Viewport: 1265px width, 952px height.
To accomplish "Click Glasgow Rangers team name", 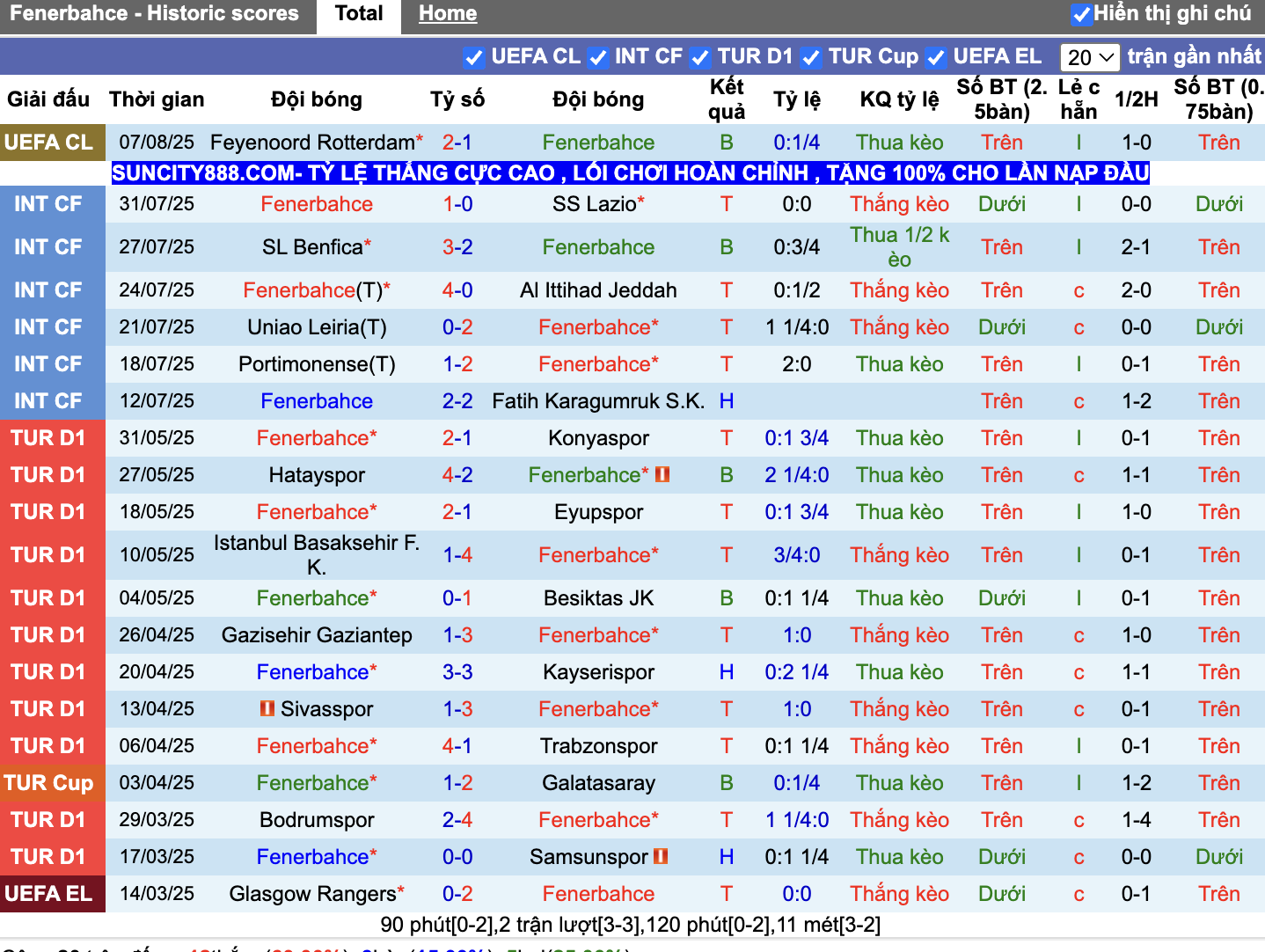I will [x=312, y=894].
